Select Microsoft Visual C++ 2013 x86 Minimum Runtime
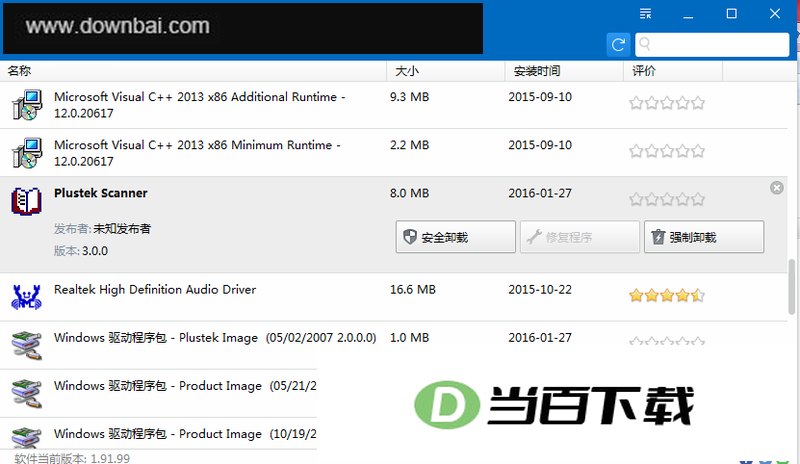The height and width of the screenshot is (464, 800). tap(197, 153)
